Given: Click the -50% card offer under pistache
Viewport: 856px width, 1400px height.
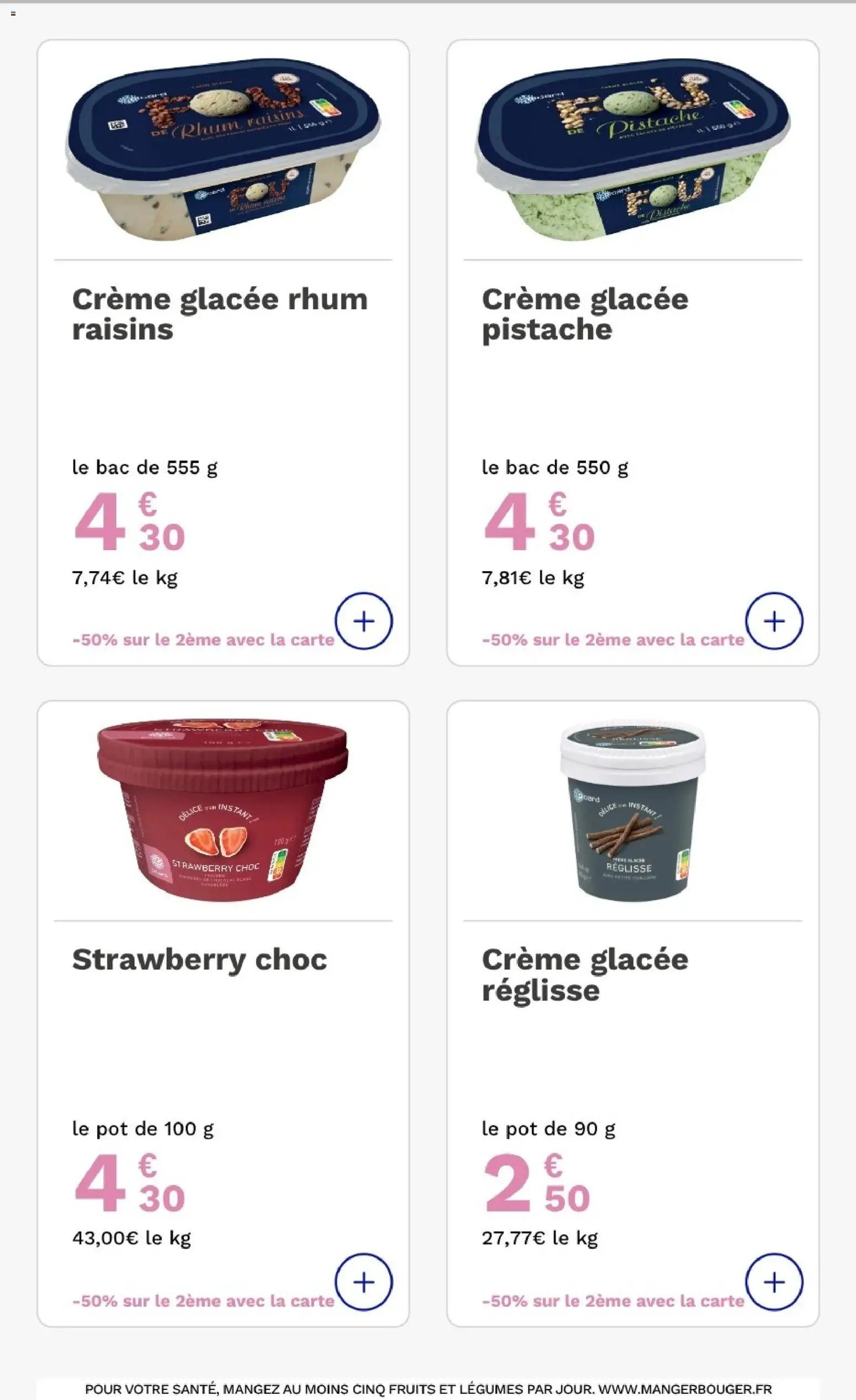Looking at the screenshot, I should pyautogui.click(x=613, y=640).
